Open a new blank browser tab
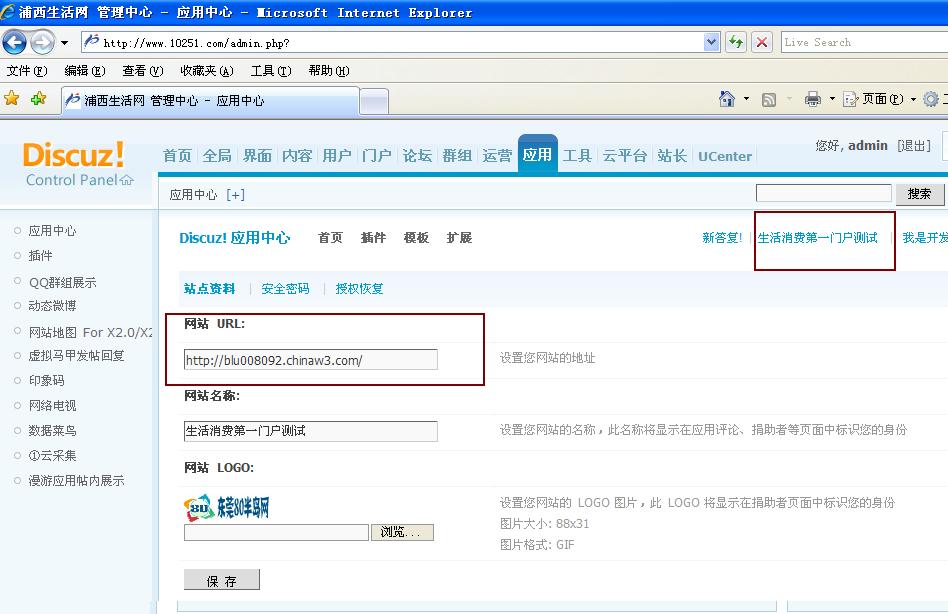 374,102
